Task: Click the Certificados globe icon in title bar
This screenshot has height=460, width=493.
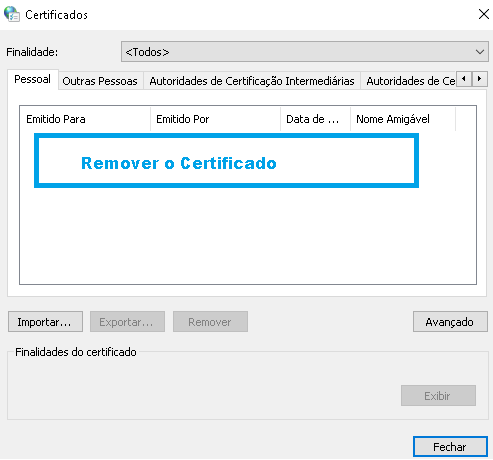Action: coord(12,14)
